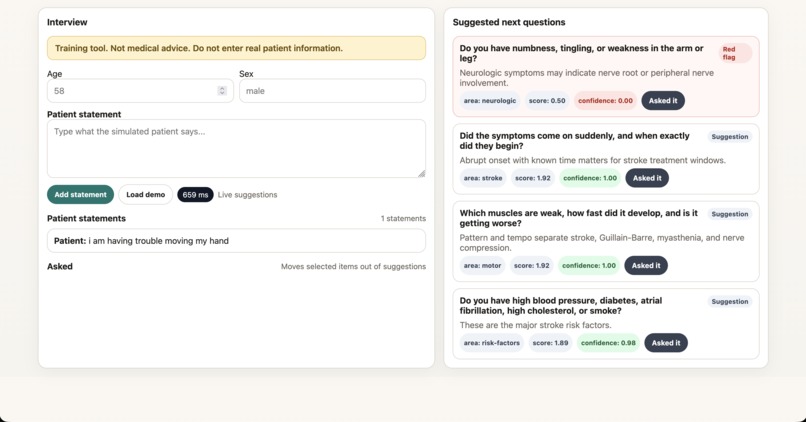The image size is (806, 422).
Task: Click the 'Abrupt onset with known time' explanation
Action: click(592, 160)
